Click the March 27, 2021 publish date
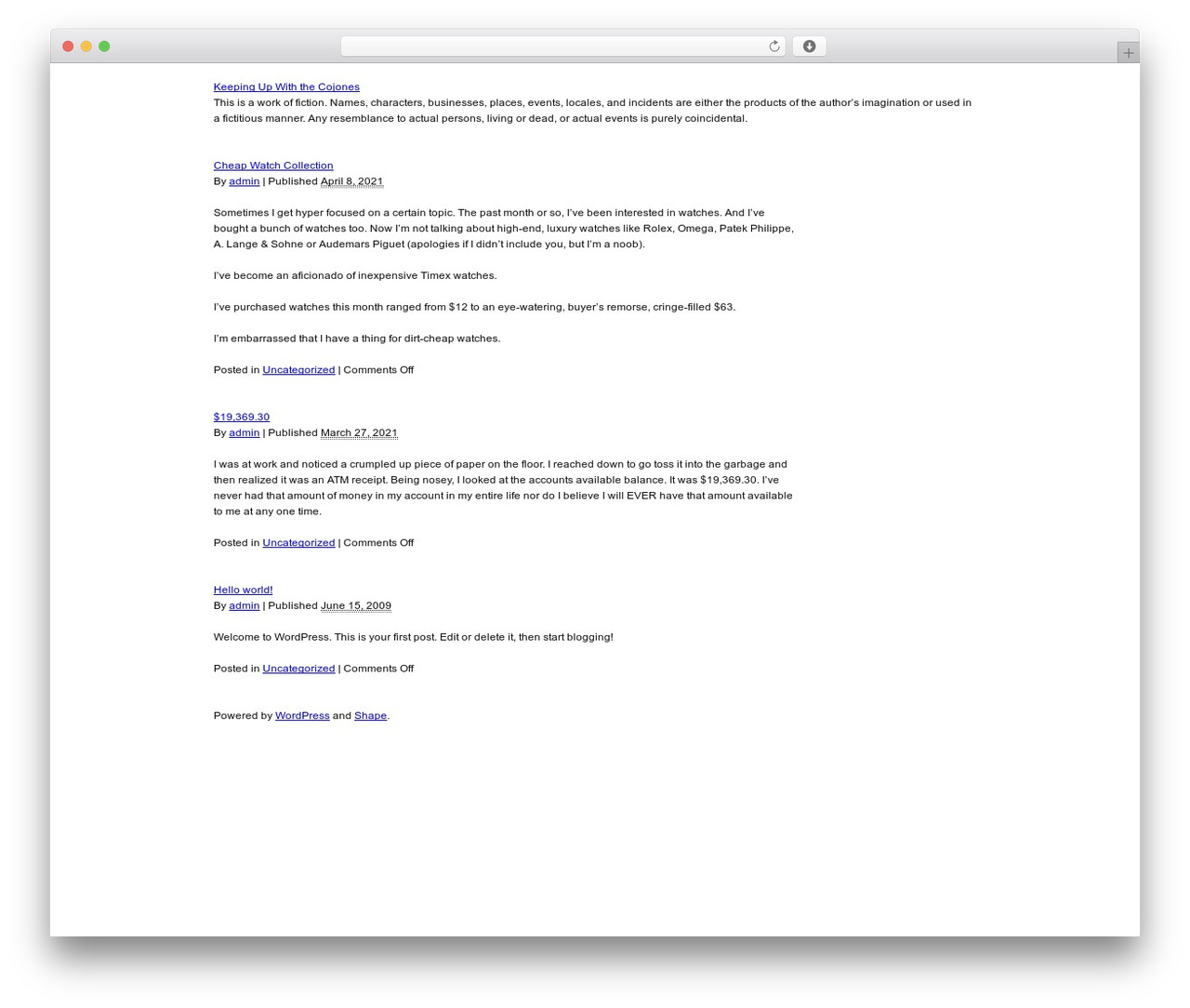The height and width of the screenshot is (1008, 1190). (359, 432)
